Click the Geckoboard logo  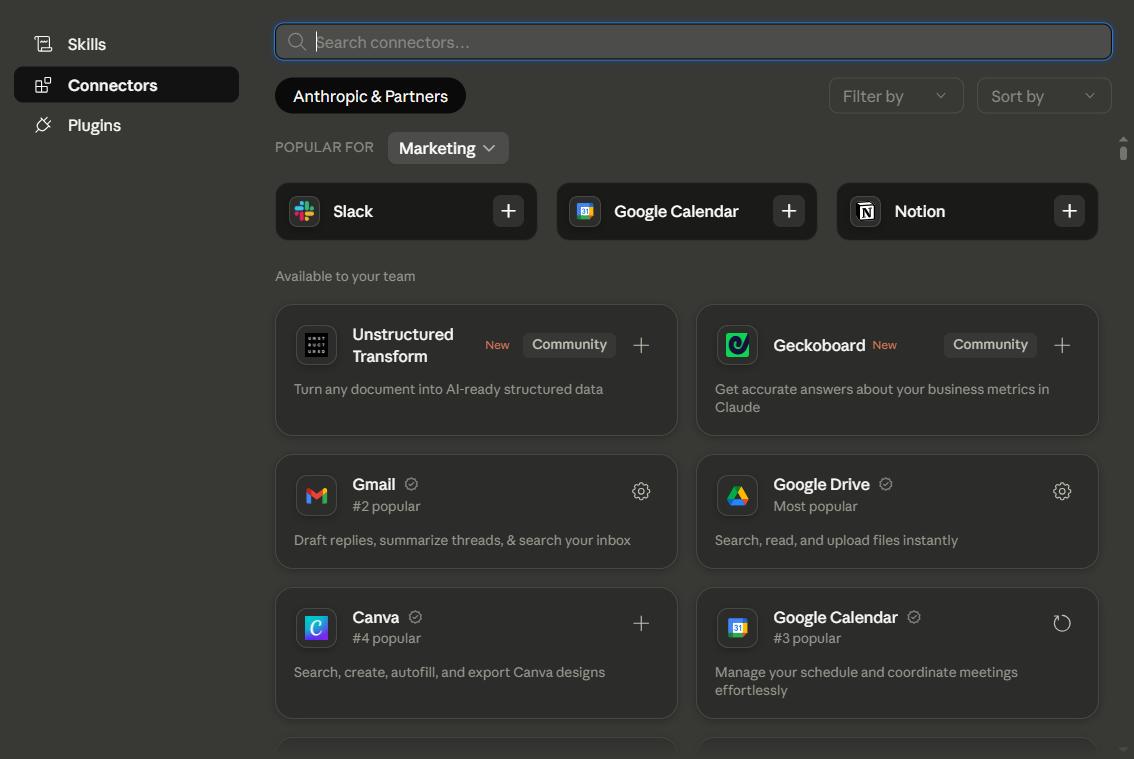737,345
